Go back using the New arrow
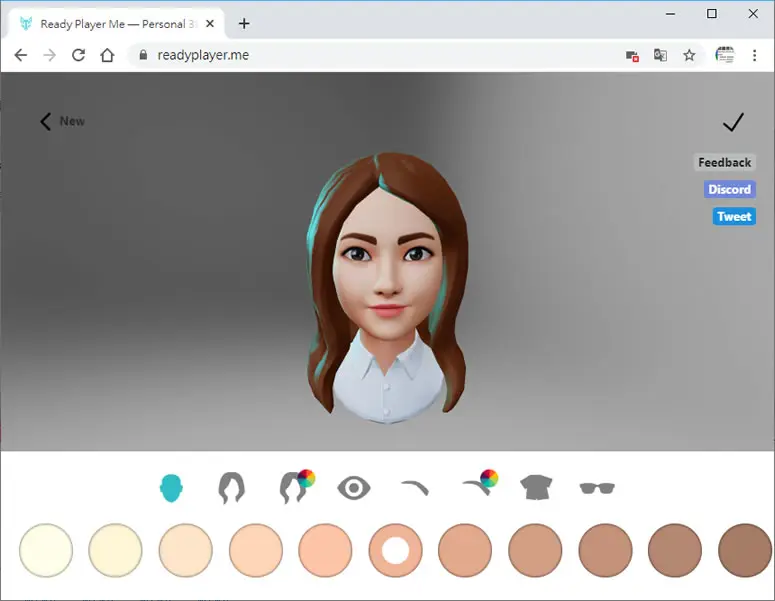Screen dimensions: 775x601 (x=62, y=121)
